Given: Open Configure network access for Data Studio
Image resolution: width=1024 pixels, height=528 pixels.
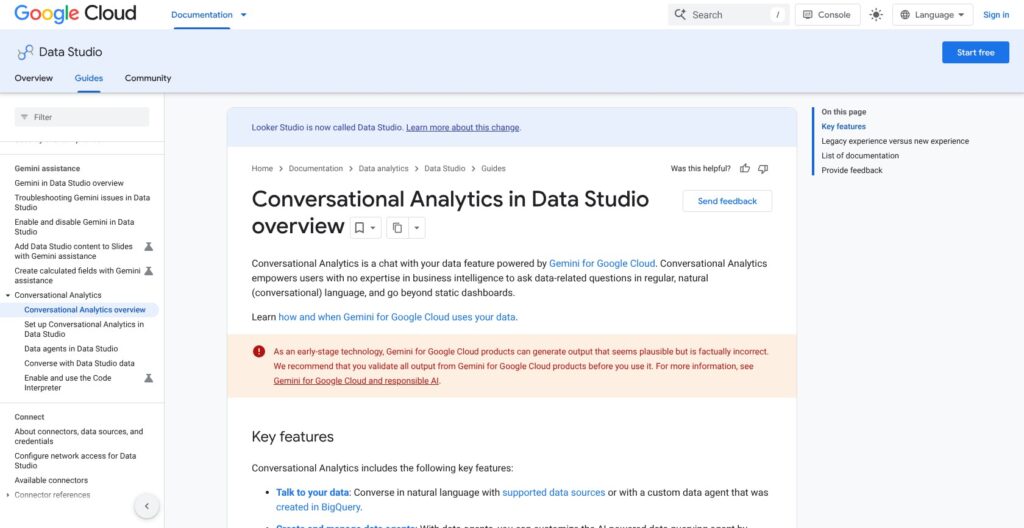Looking at the screenshot, I should (x=75, y=461).
